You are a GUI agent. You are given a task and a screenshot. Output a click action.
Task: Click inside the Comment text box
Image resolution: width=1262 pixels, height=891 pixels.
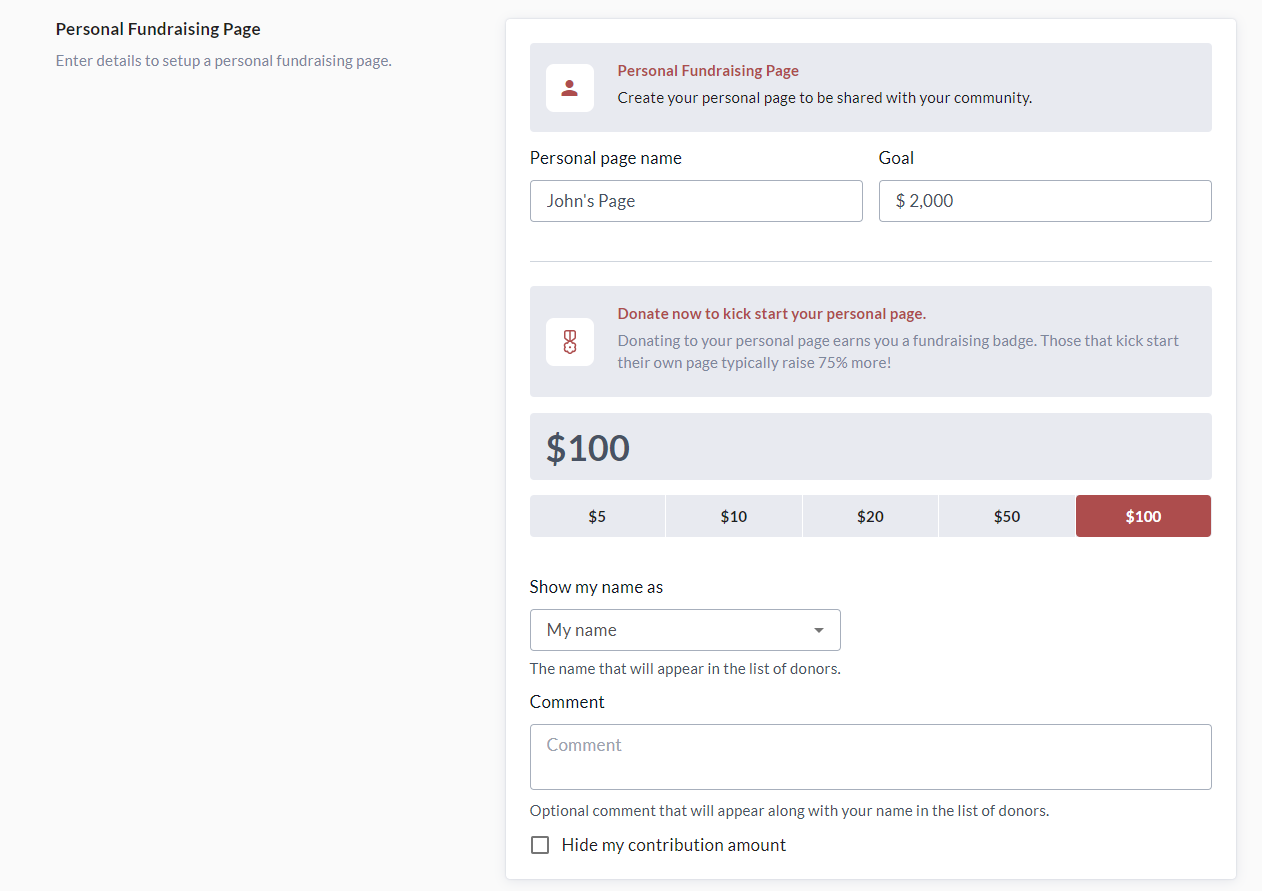870,757
